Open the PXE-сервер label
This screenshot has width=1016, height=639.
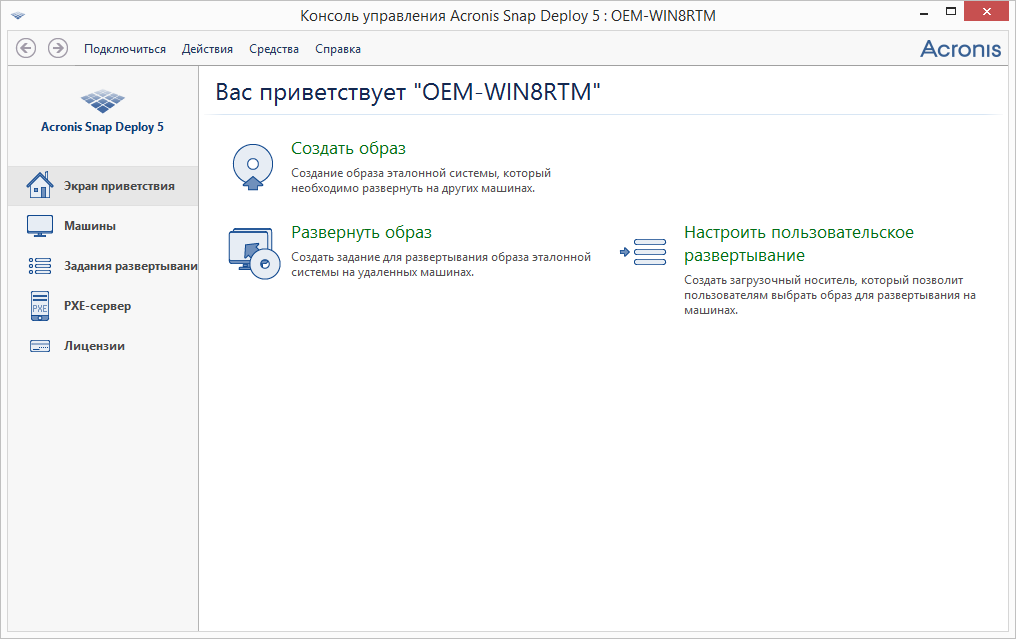[97, 306]
